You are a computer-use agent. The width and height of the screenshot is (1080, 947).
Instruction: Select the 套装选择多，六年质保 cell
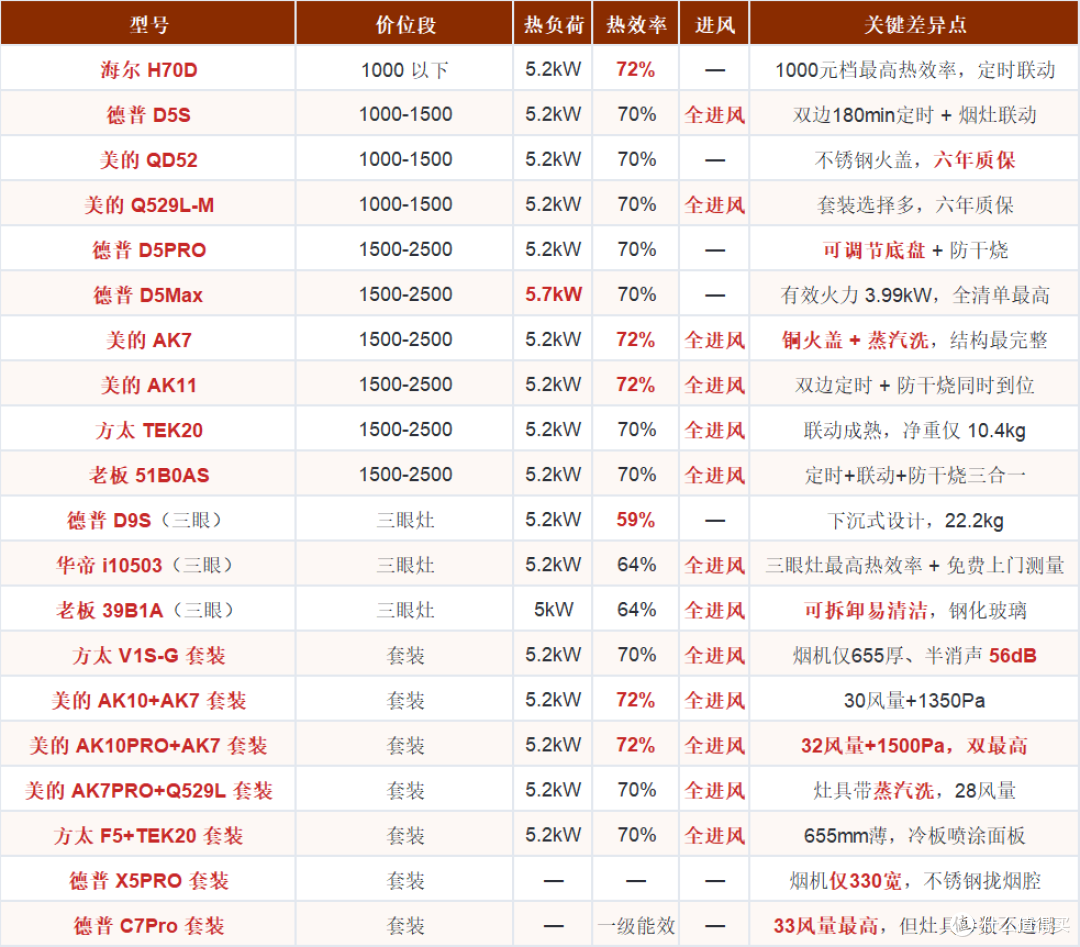[x=915, y=205]
